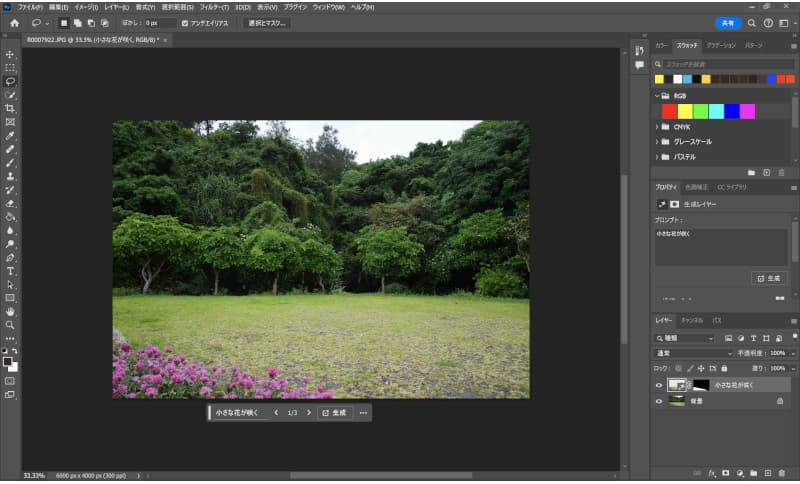The width and height of the screenshot is (800, 484).
Task: Pick the red swatch in RGB group
Action: click(x=669, y=111)
